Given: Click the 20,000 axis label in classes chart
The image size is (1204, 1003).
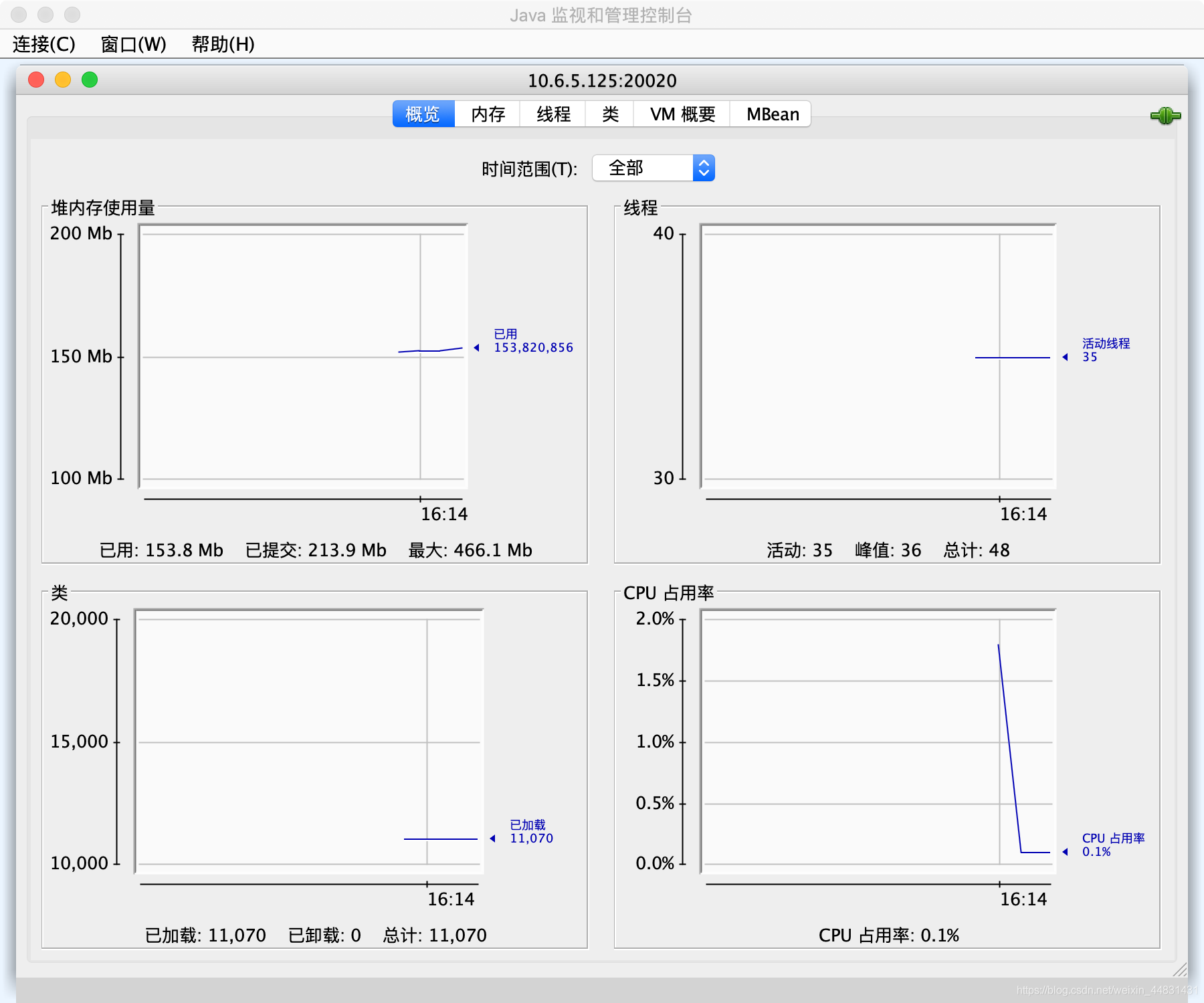Looking at the screenshot, I should [79, 619].
